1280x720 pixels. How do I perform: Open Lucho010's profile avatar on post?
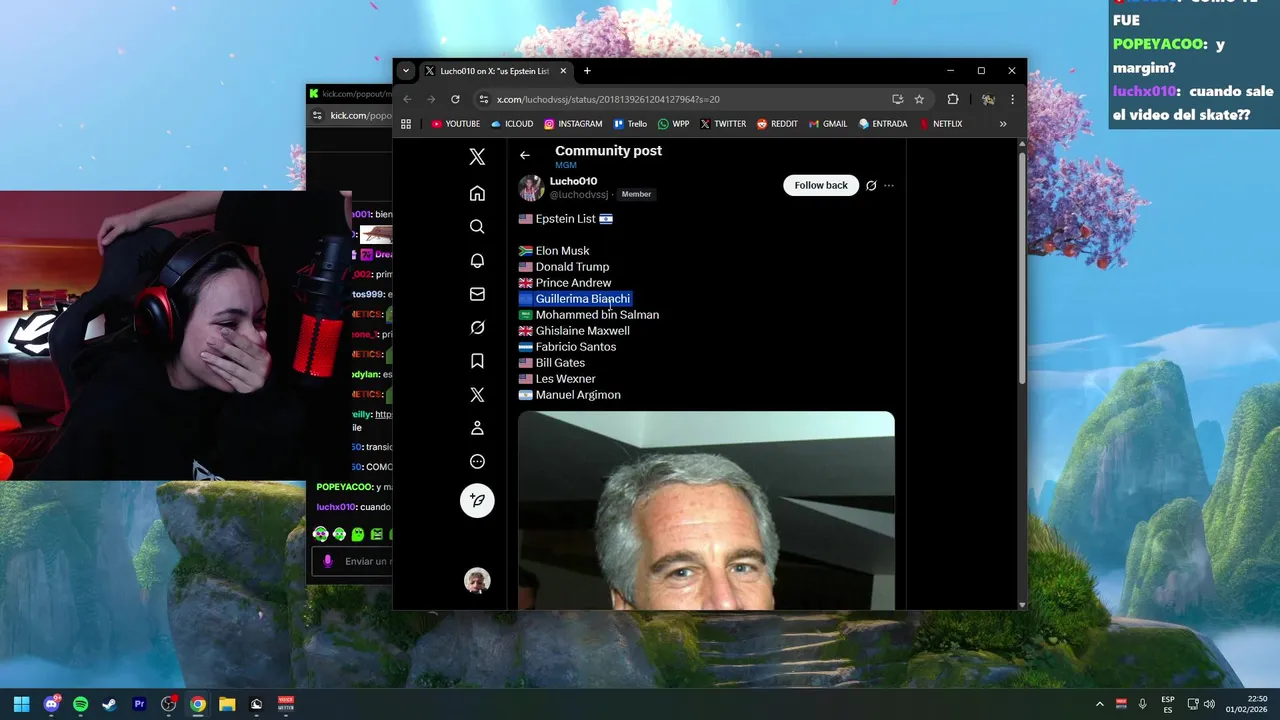[x=532, y=187]
